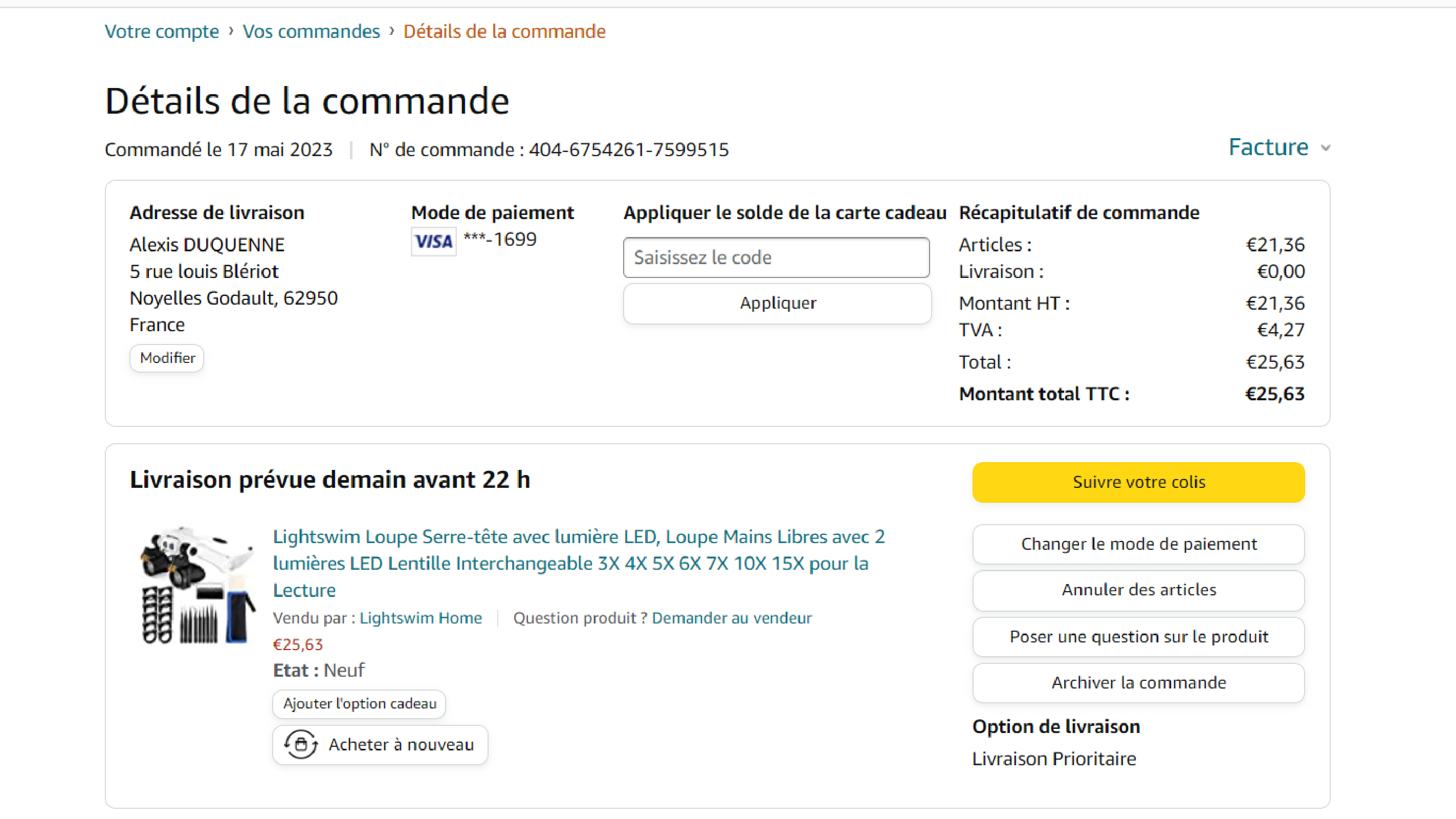Open the Lightswim magnifier product thumbnail

(196, 586)
